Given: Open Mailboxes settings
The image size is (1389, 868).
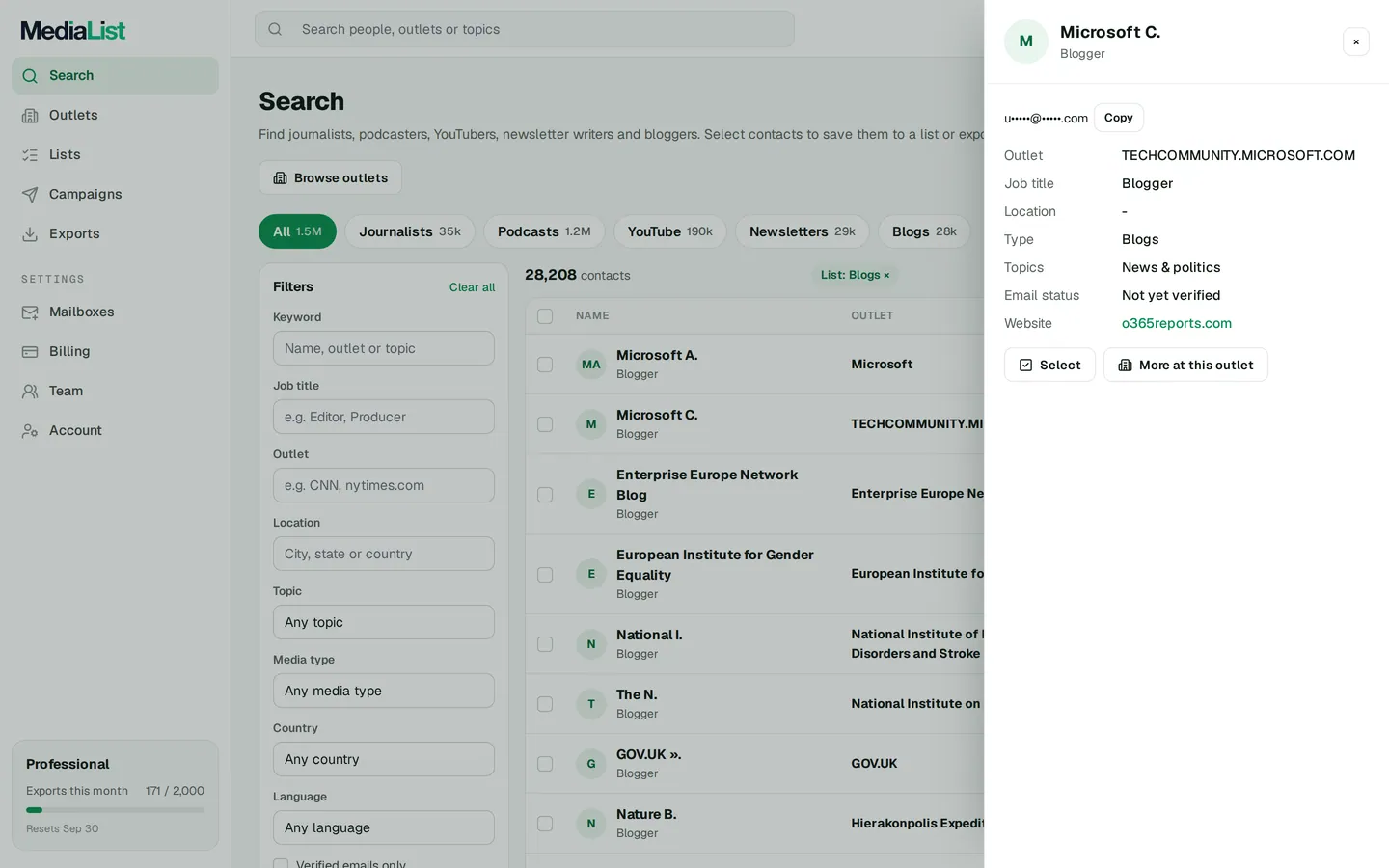Looking at the screenshot, I should 115,312.
